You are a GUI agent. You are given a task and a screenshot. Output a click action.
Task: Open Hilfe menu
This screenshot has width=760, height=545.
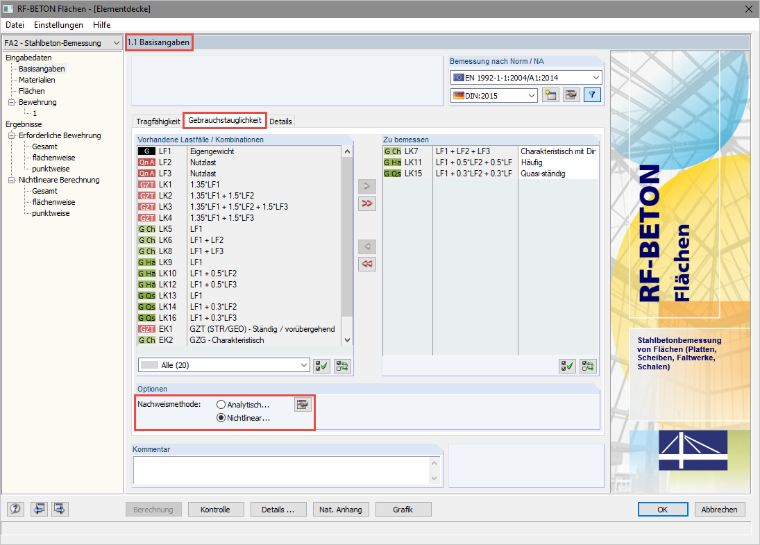click(102, 25)
